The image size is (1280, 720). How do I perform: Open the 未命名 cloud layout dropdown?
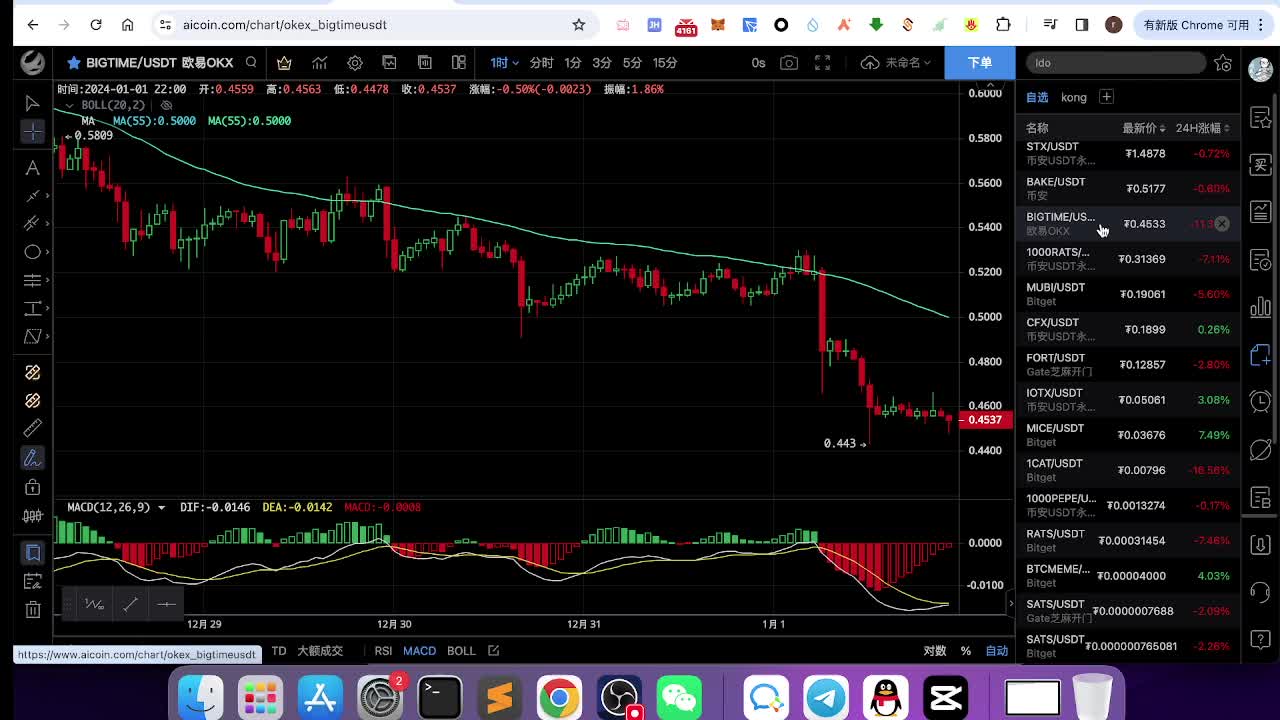(x=896, y=63)
